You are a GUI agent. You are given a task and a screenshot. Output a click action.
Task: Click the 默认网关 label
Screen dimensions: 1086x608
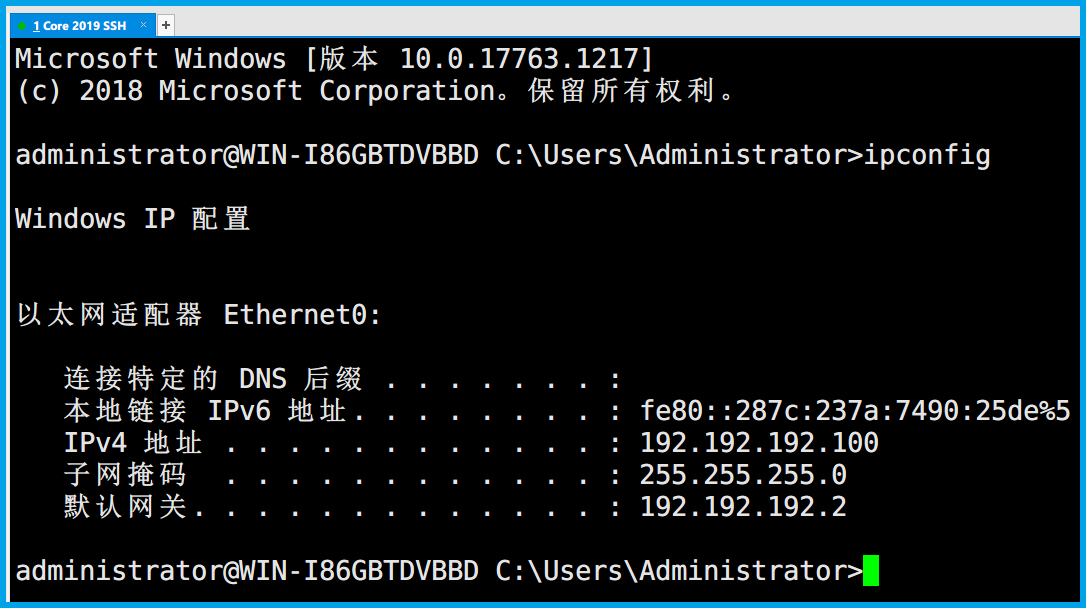pyautogui.click(x=125, y=507)
